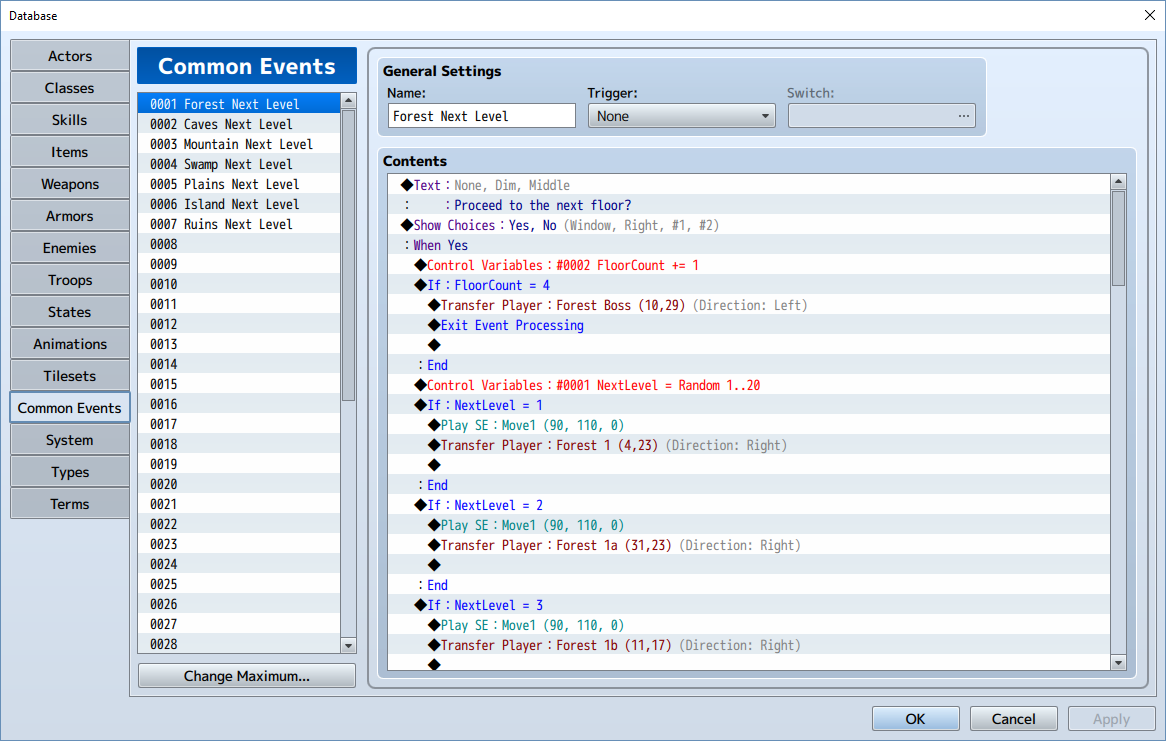Switch to the Actors tab
The height and width of the screenshot is (741, 1166).
coord(70,56)
